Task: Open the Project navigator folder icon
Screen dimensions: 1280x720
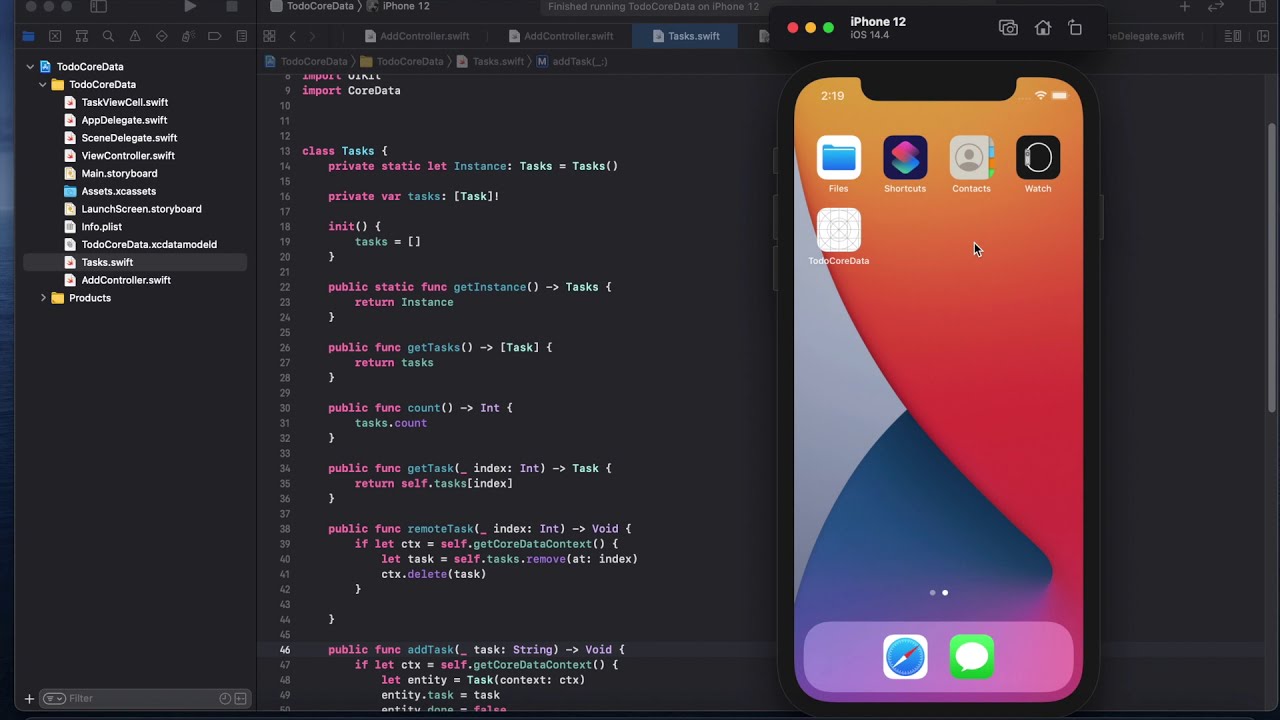Action: click(x=28, y=36)
